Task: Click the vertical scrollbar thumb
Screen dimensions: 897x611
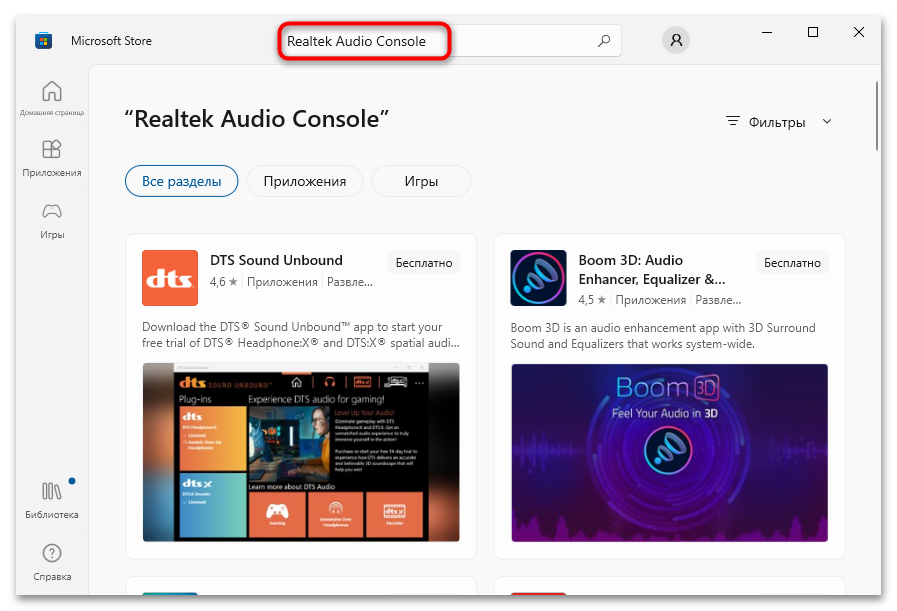Action: click(877, 116)
